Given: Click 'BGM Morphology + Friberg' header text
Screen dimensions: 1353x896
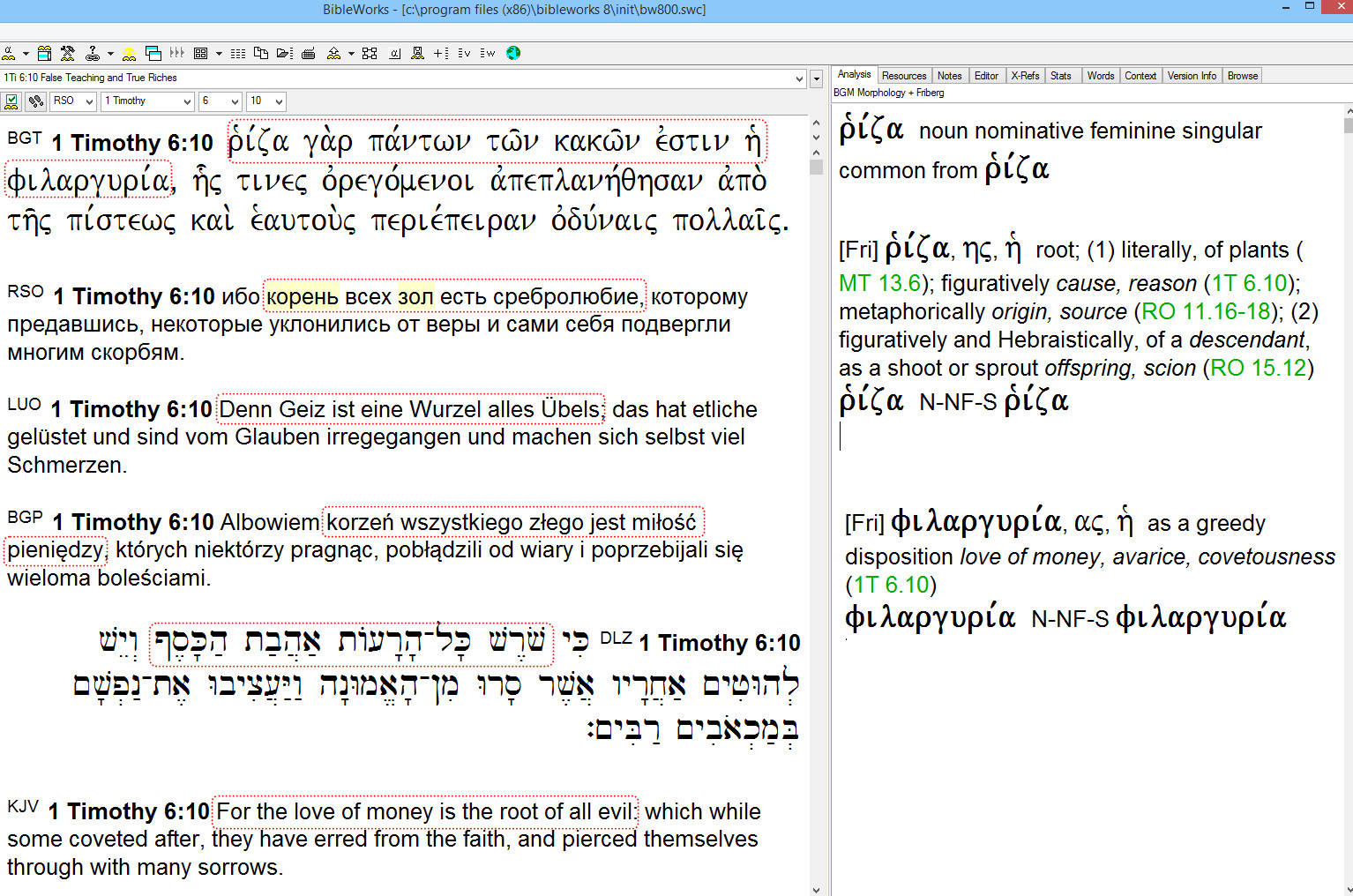Looking at the screenshot, I should coord(888,93).
